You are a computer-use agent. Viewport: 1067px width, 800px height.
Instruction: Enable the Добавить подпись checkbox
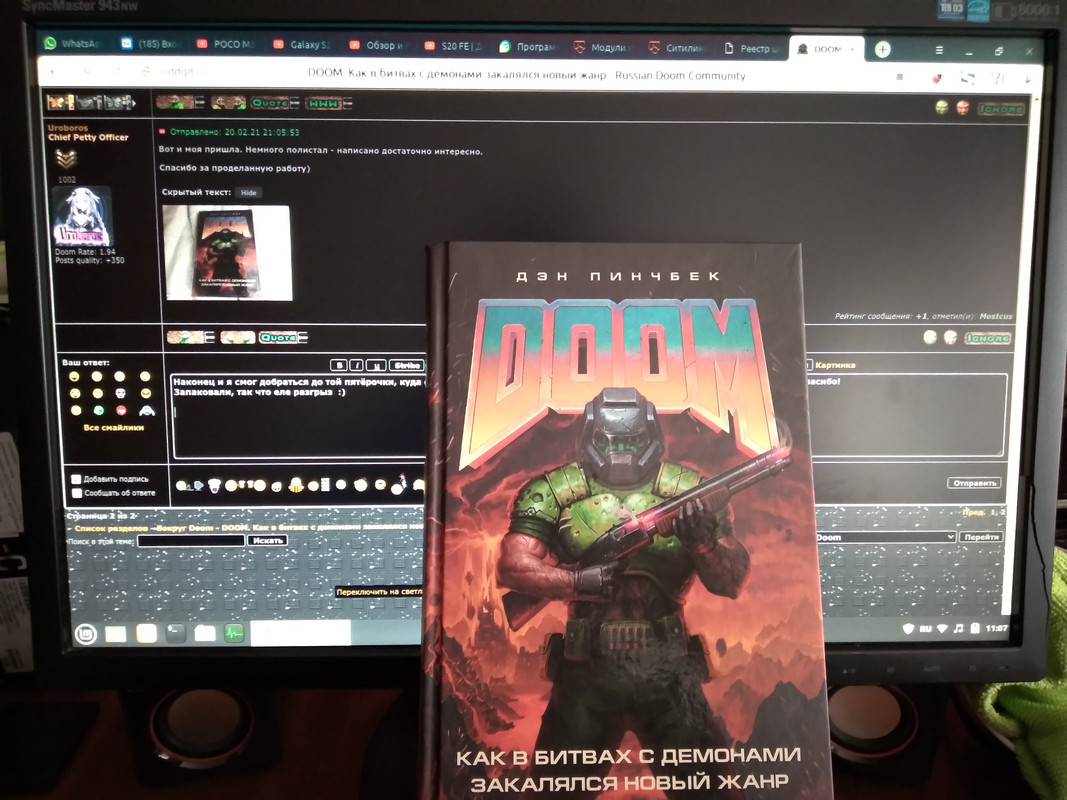[76, 479]
